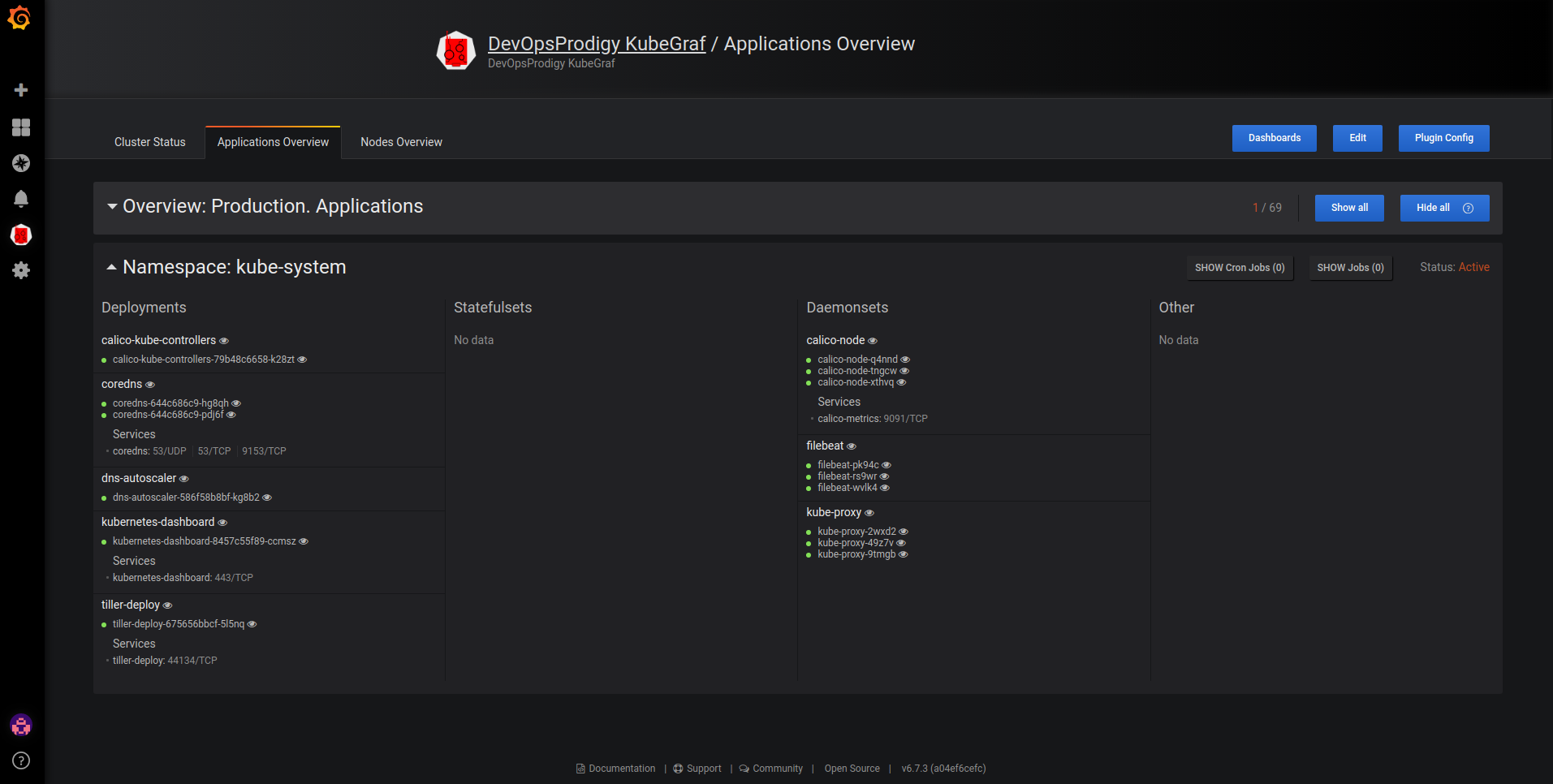This screenshot has height=784, width=1553.
Task: Open the Configuration gear icon
Action: click(21, 270)
